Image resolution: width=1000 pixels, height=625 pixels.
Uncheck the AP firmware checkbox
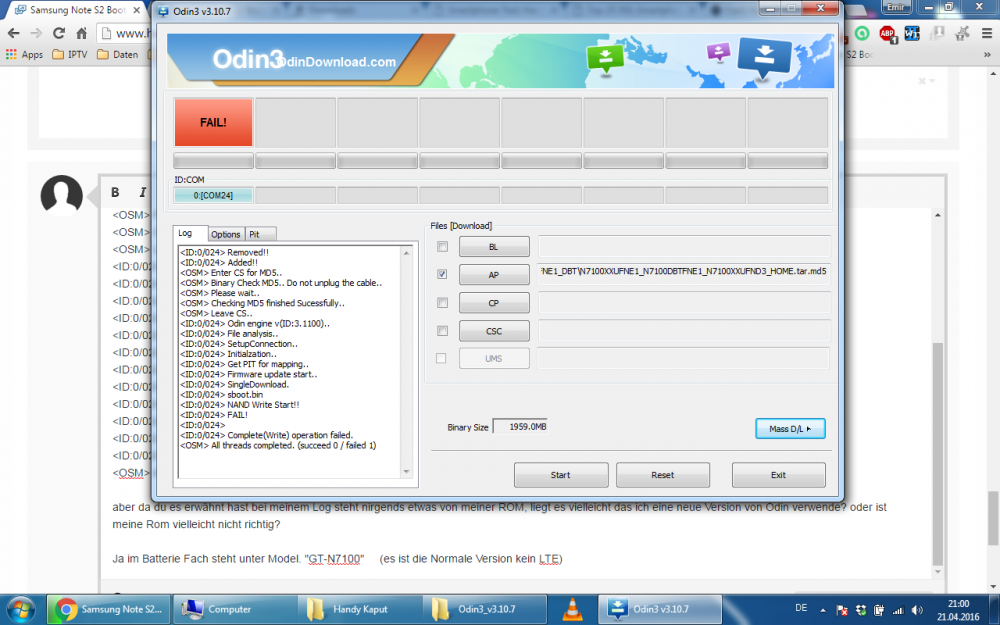click(x=441, y=275)
